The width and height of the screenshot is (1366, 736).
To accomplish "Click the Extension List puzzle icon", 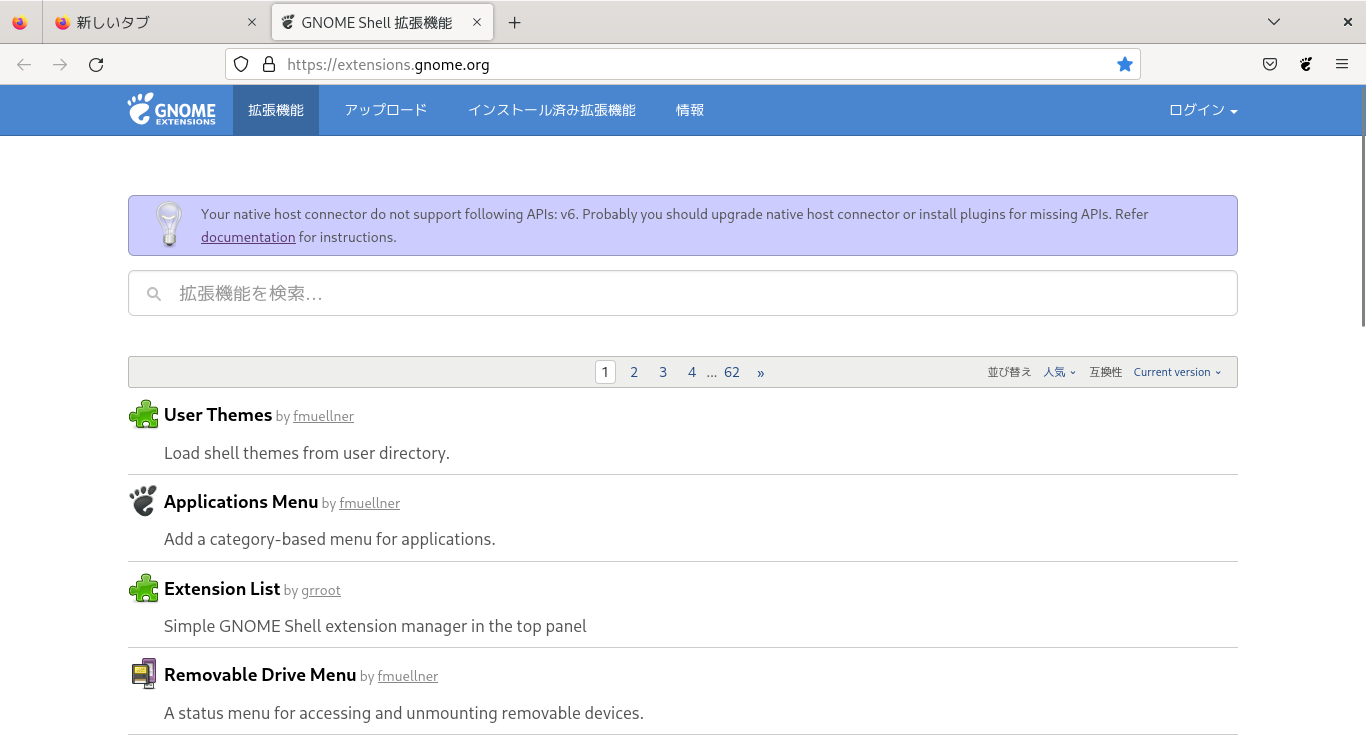I will (x=144, y=588).
